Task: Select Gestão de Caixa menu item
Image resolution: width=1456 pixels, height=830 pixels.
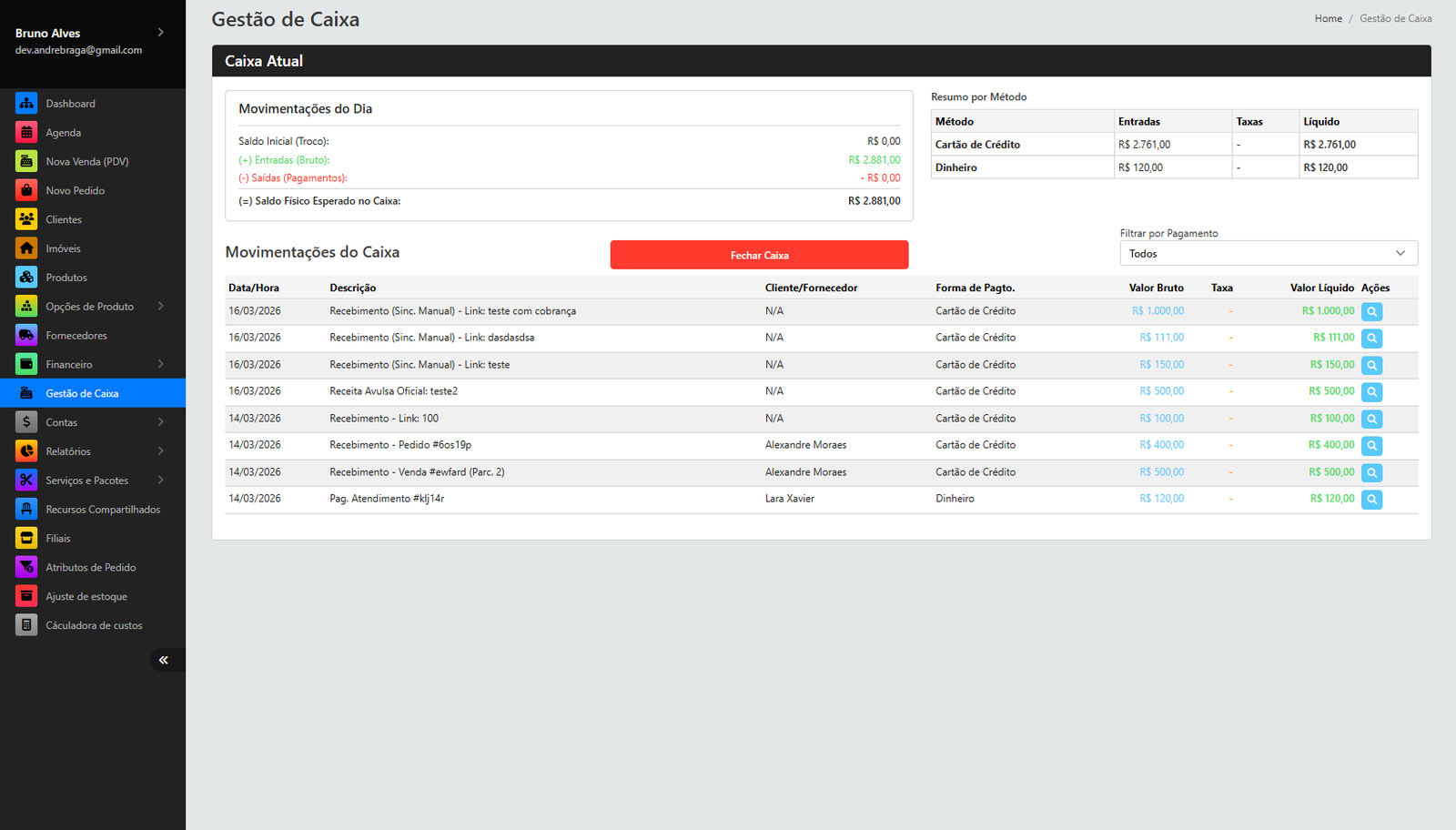Action: 82,393
